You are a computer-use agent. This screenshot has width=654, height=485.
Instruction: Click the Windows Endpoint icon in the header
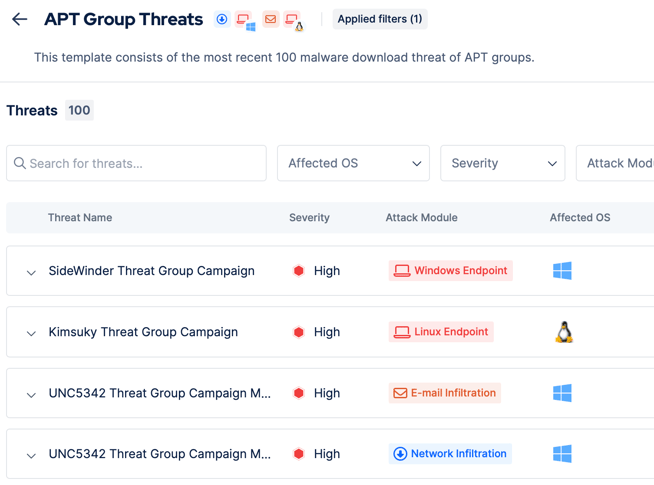coord(245,20)
